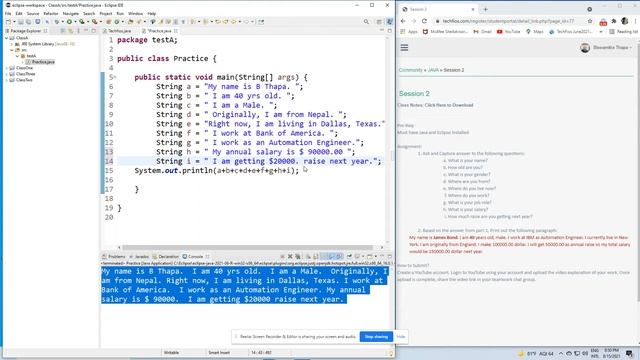
Task: Open the Window menu in Eclipse
Action: (136, 13)
